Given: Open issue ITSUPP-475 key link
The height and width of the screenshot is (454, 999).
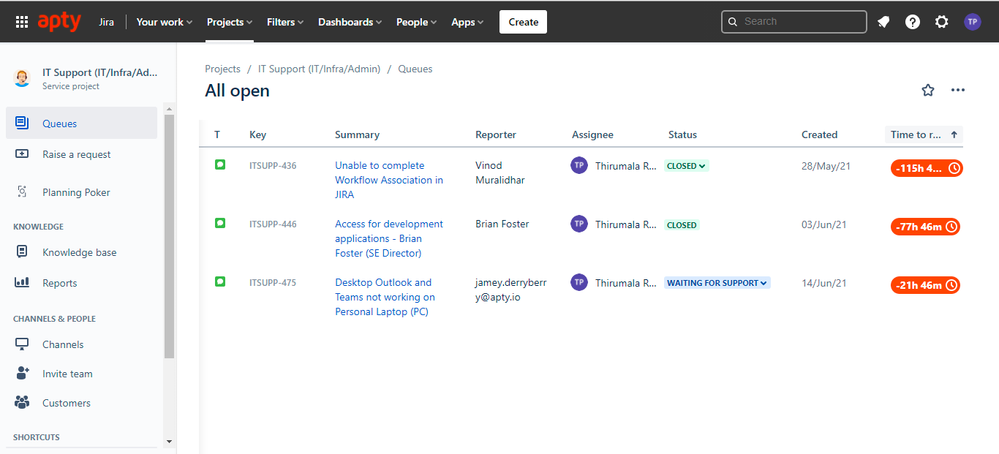Looking at the screenshot, I should point(273,283).
